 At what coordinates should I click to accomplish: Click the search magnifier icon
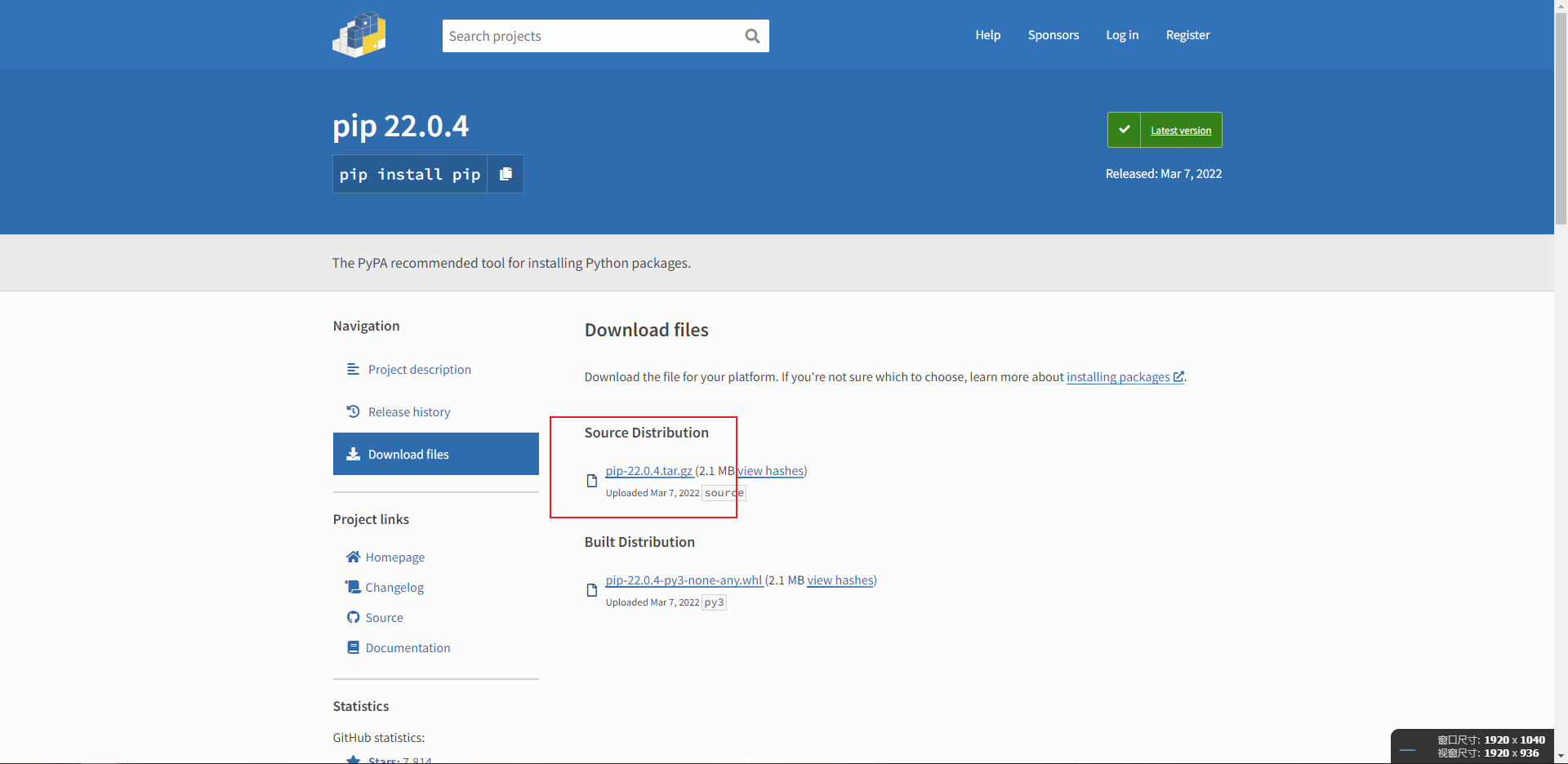(x=752, y=36)
